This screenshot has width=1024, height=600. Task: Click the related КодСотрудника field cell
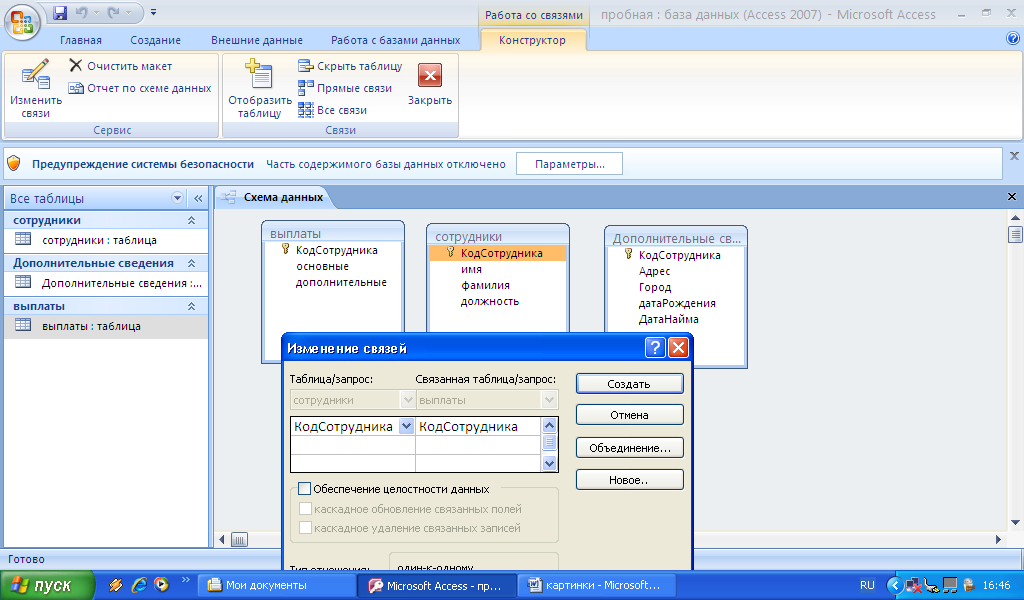coord(478,426)
